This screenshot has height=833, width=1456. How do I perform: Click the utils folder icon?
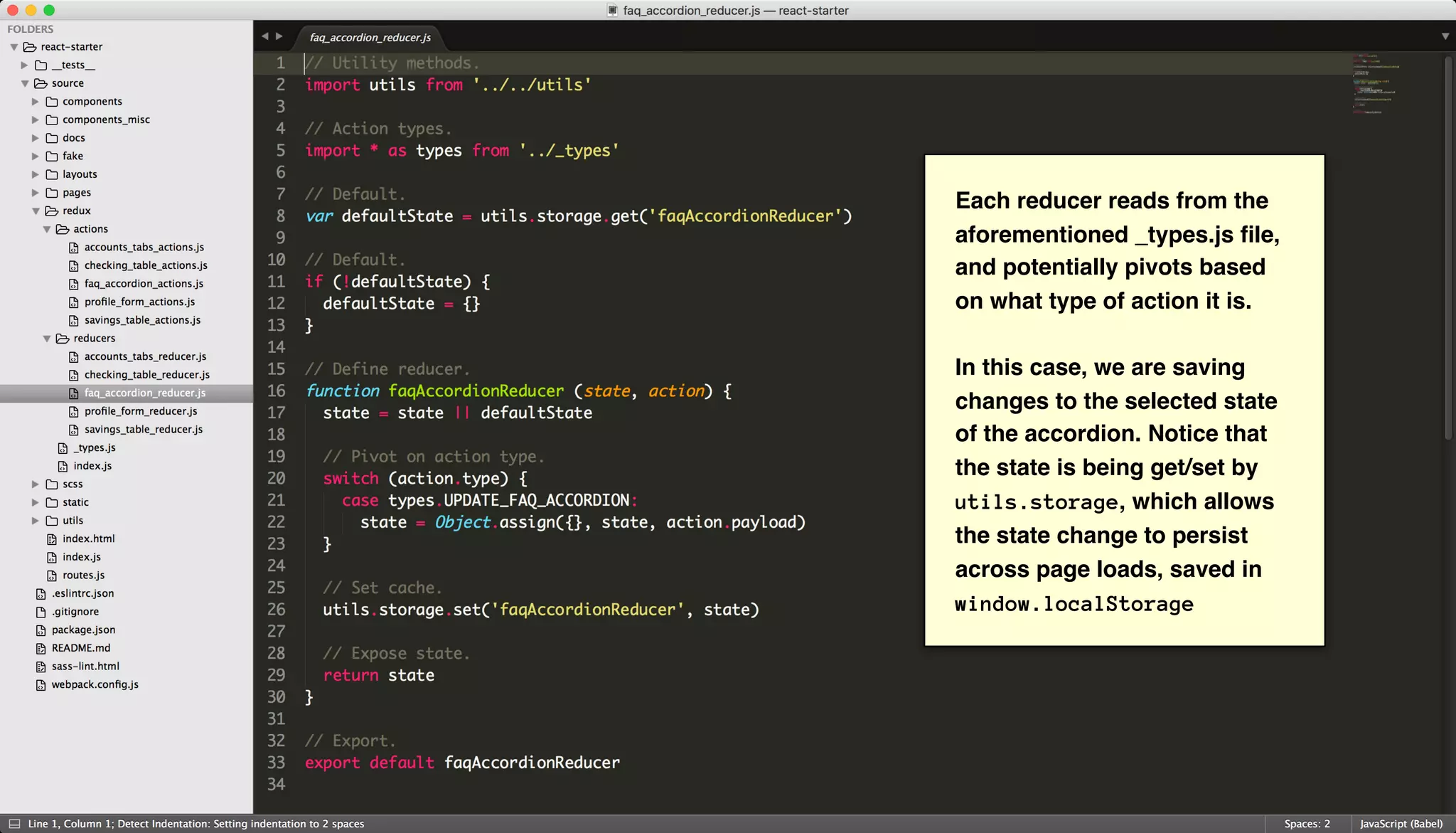click(52, 521)
